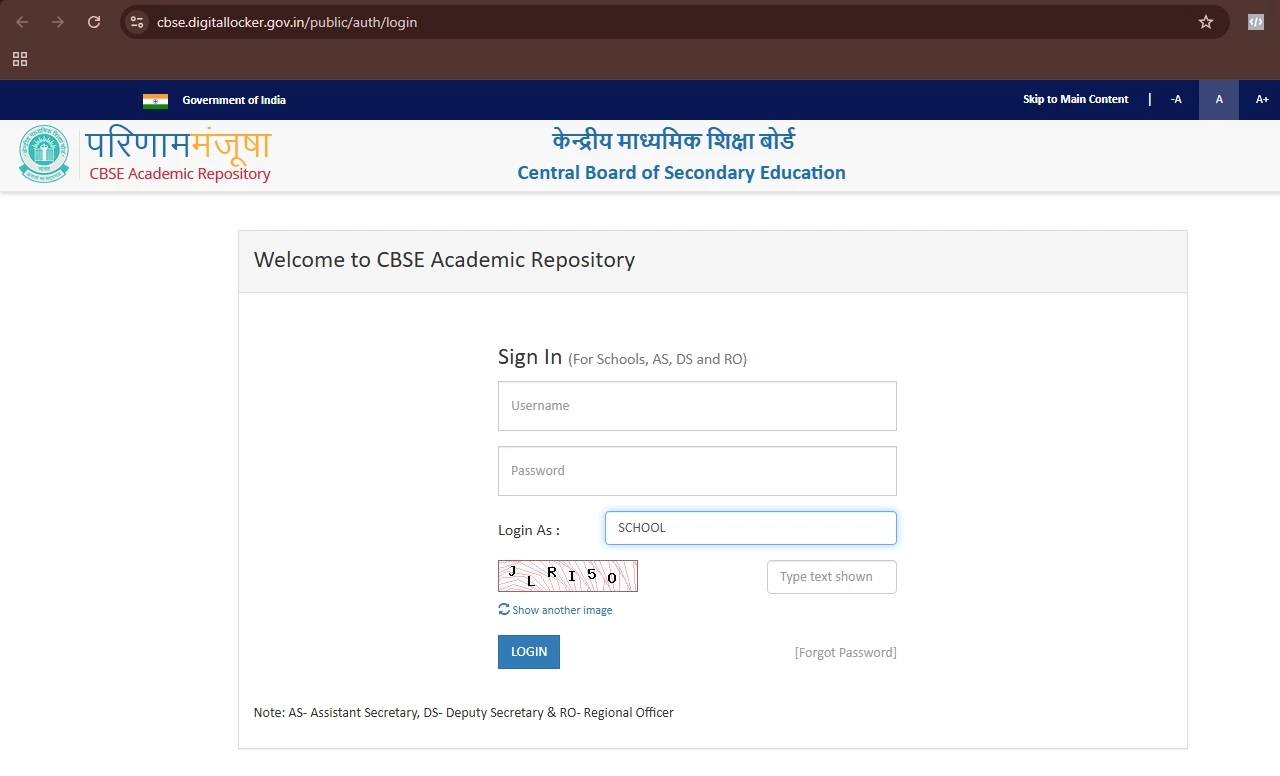
Task: Click the blue LOGIN button
Action: tap(529, 652)
